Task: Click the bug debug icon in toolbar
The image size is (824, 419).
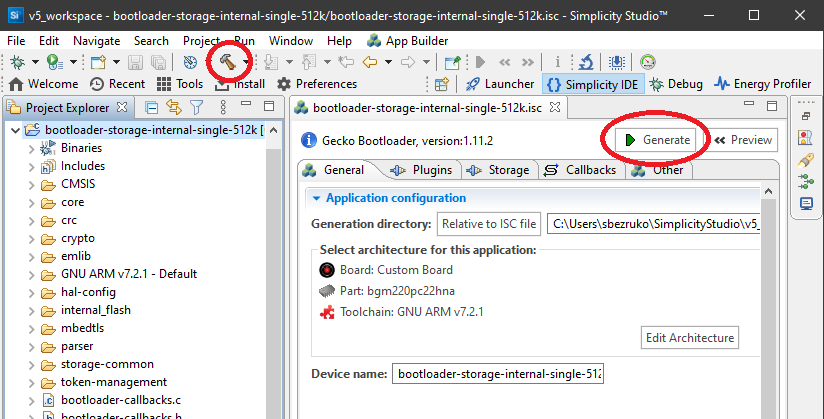Action: pos(17,63)
